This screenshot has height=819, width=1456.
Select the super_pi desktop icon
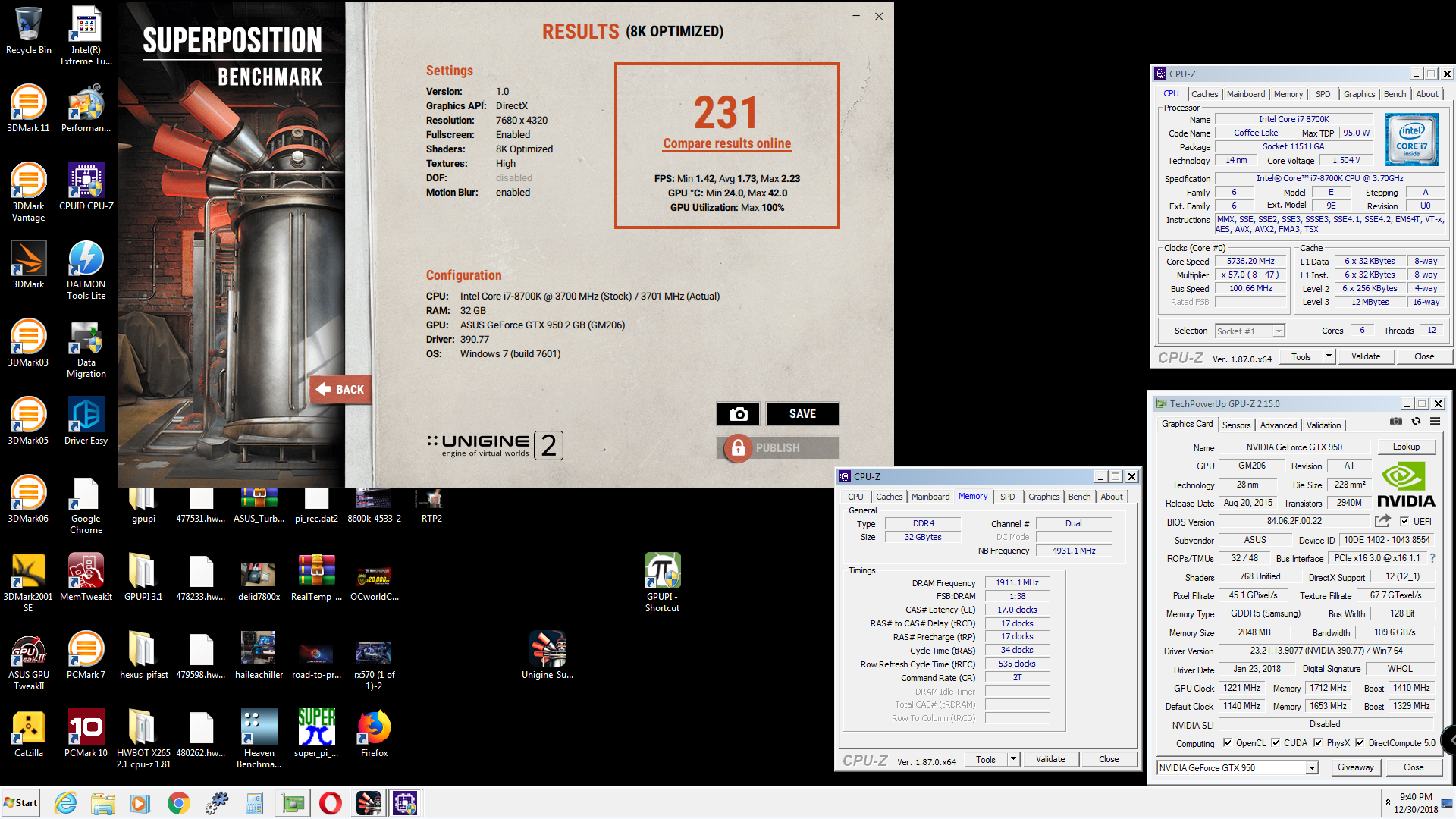316,733
